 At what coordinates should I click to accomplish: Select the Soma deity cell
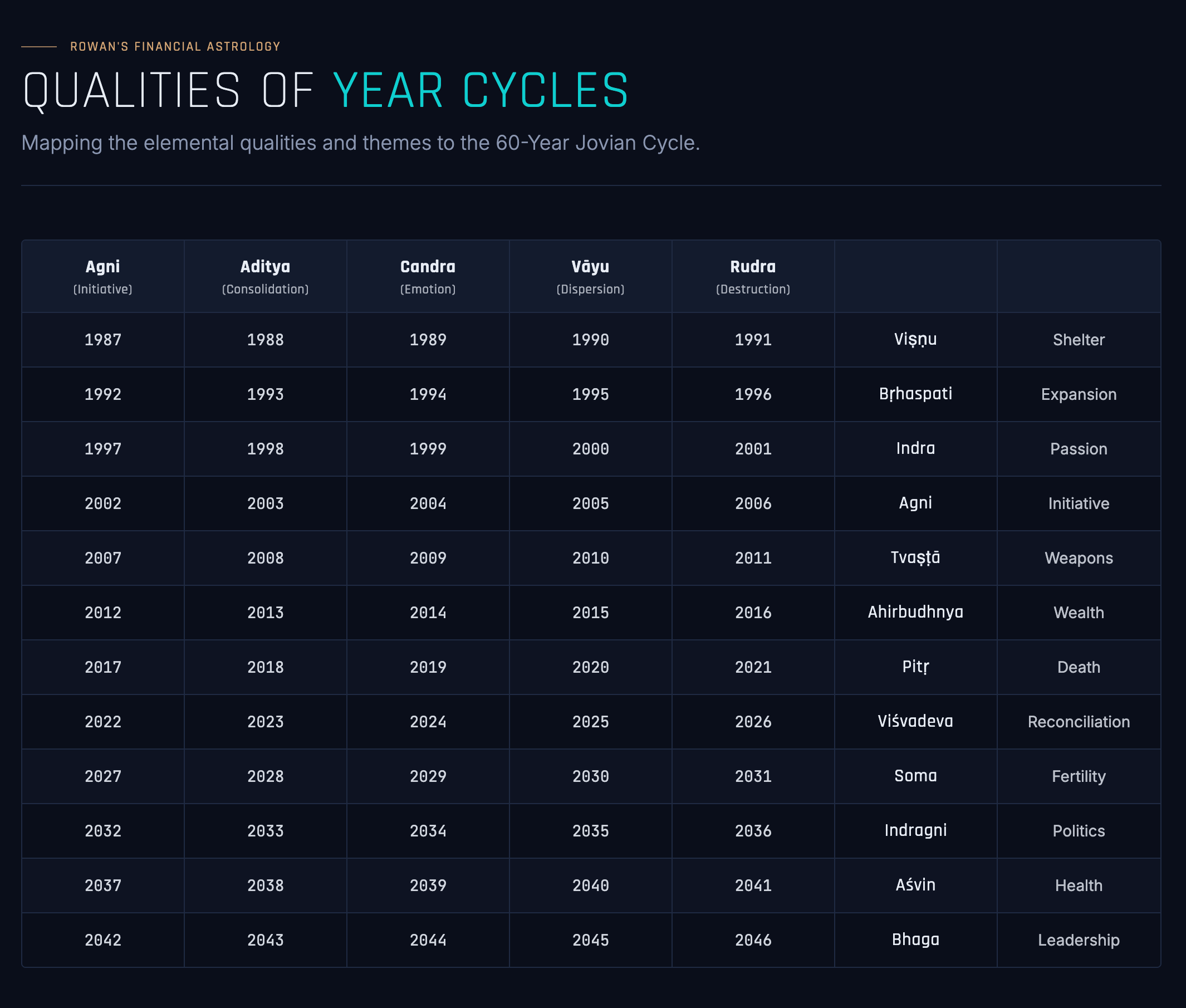click(x=915, y=776)
